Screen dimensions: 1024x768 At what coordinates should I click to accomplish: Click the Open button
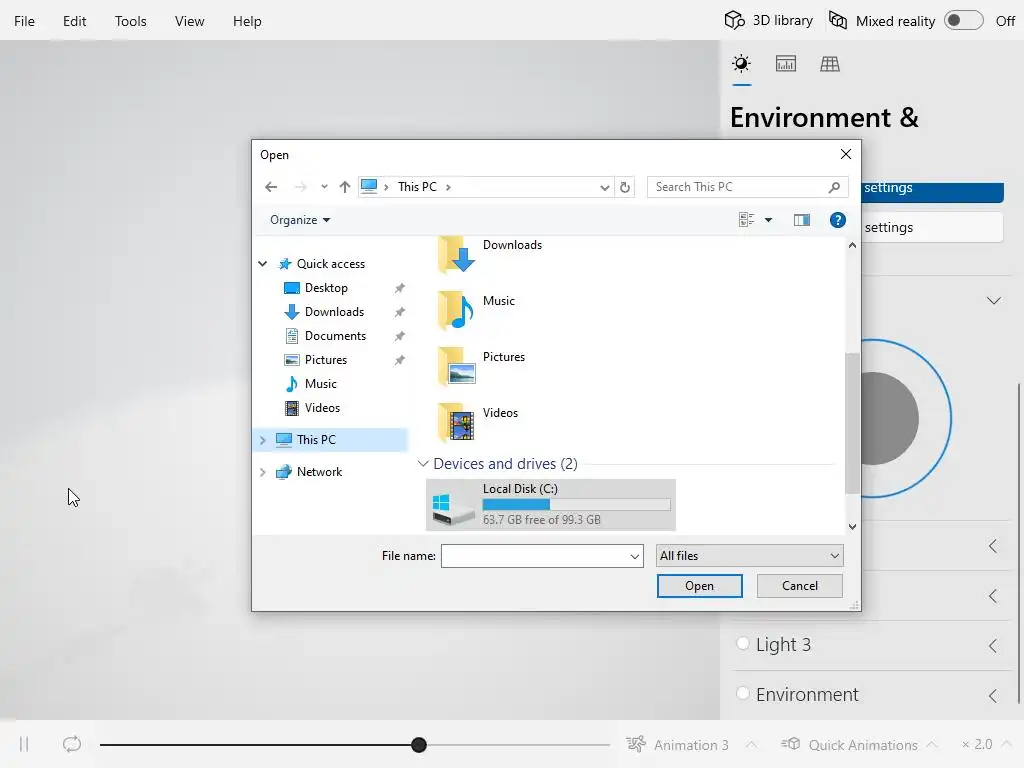pos(699,586)
